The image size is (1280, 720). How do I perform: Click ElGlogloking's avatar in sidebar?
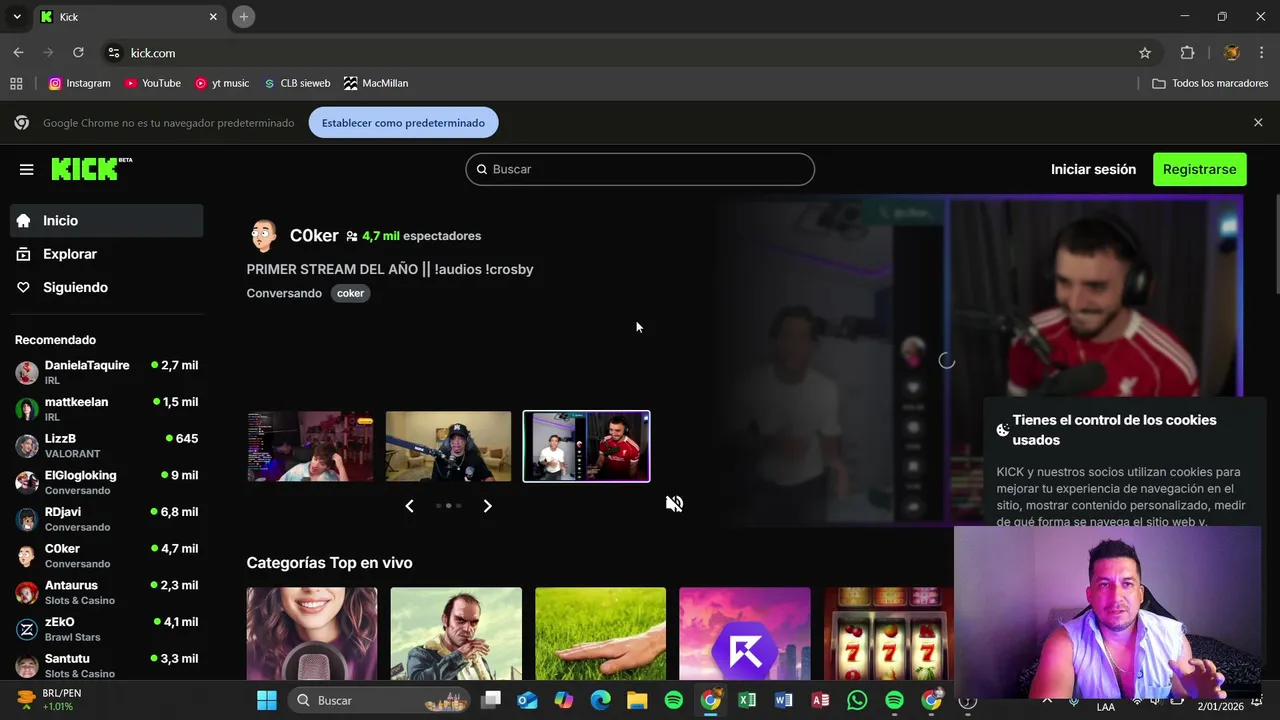pos(27,483)
